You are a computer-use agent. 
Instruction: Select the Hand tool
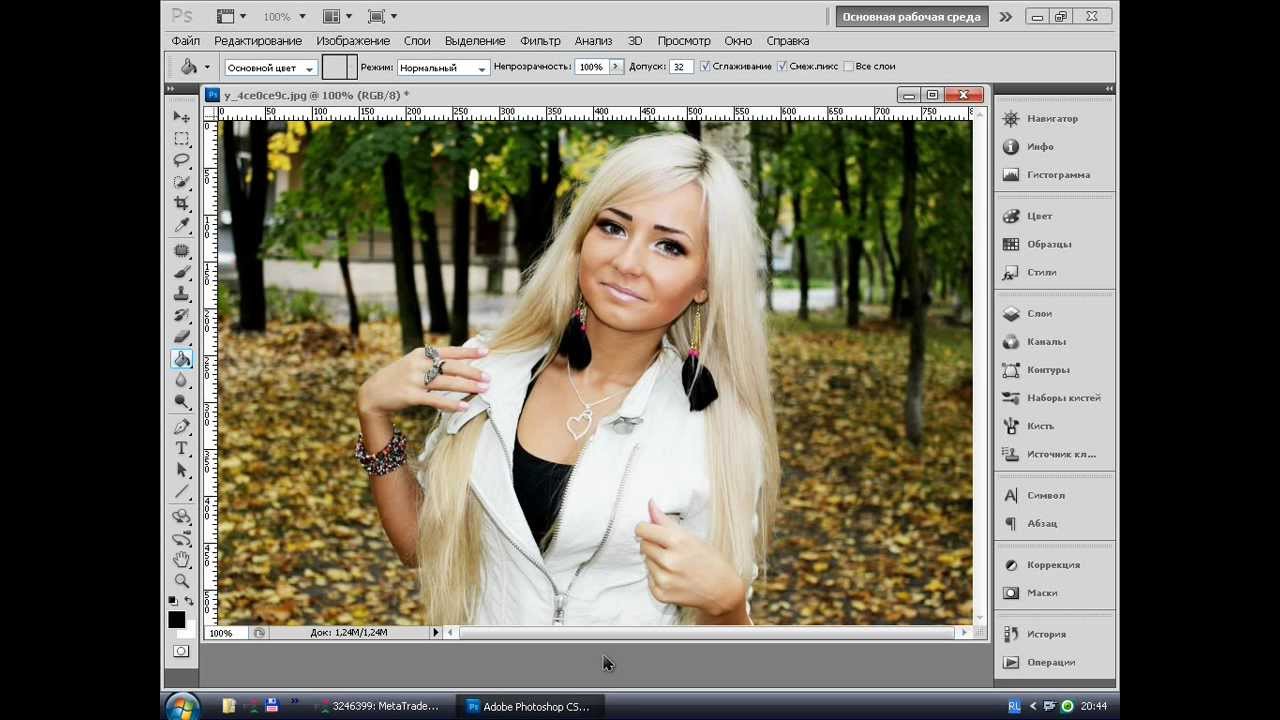(181, 559)
